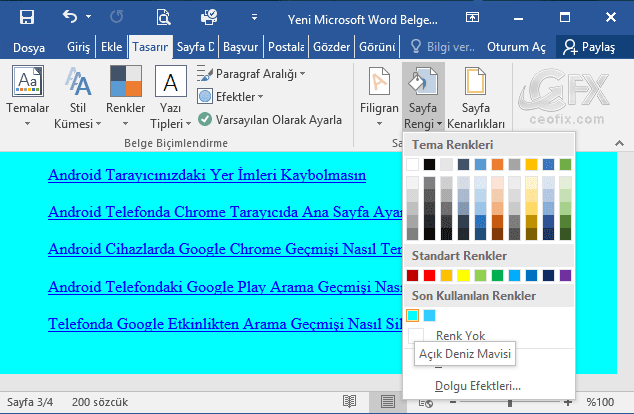This screenshot has height=414, width=634.
Task: Pick the white theme color swatch
Action: (412, 165)
